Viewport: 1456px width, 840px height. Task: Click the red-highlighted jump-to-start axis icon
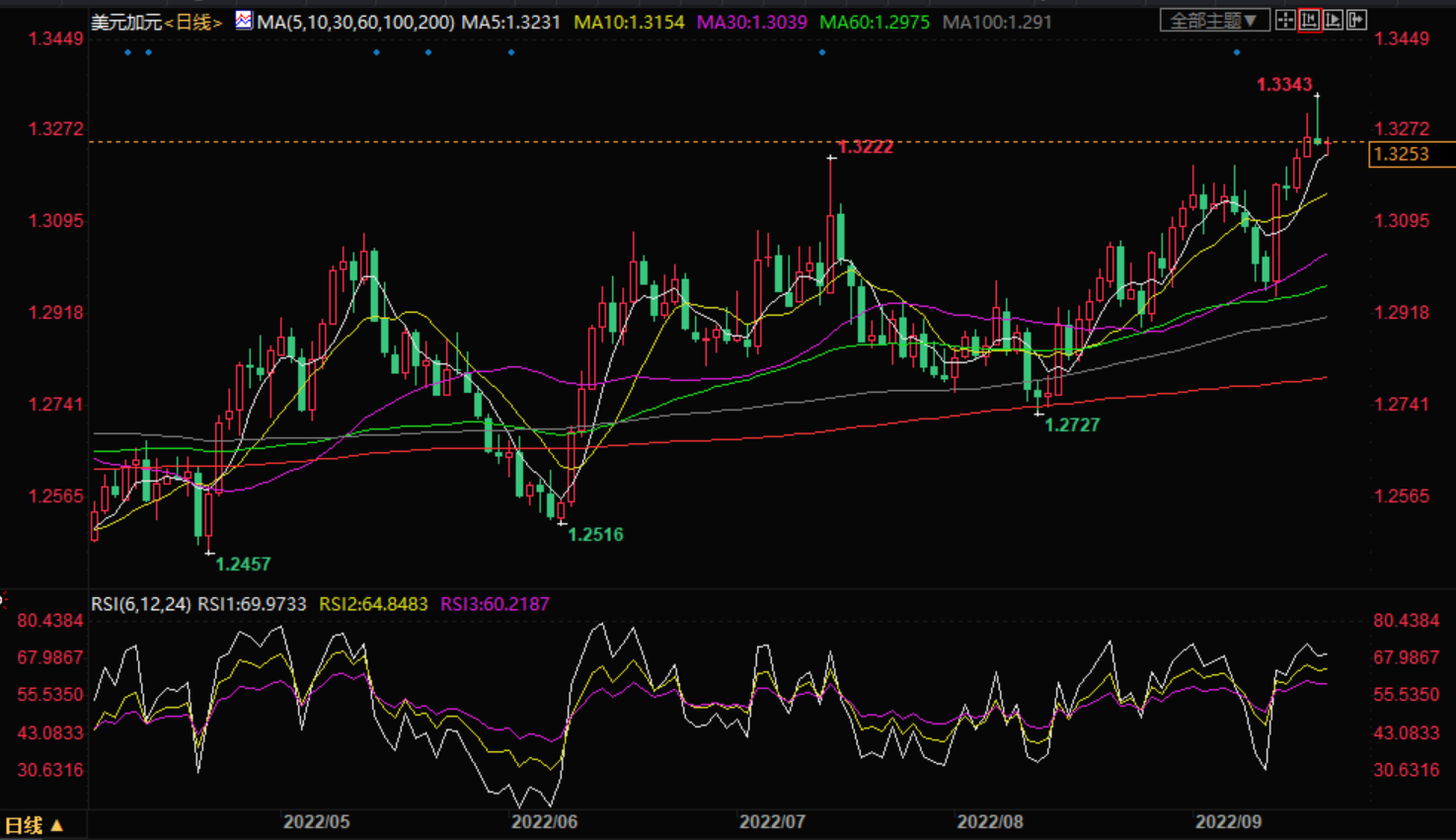point(1309,20)
